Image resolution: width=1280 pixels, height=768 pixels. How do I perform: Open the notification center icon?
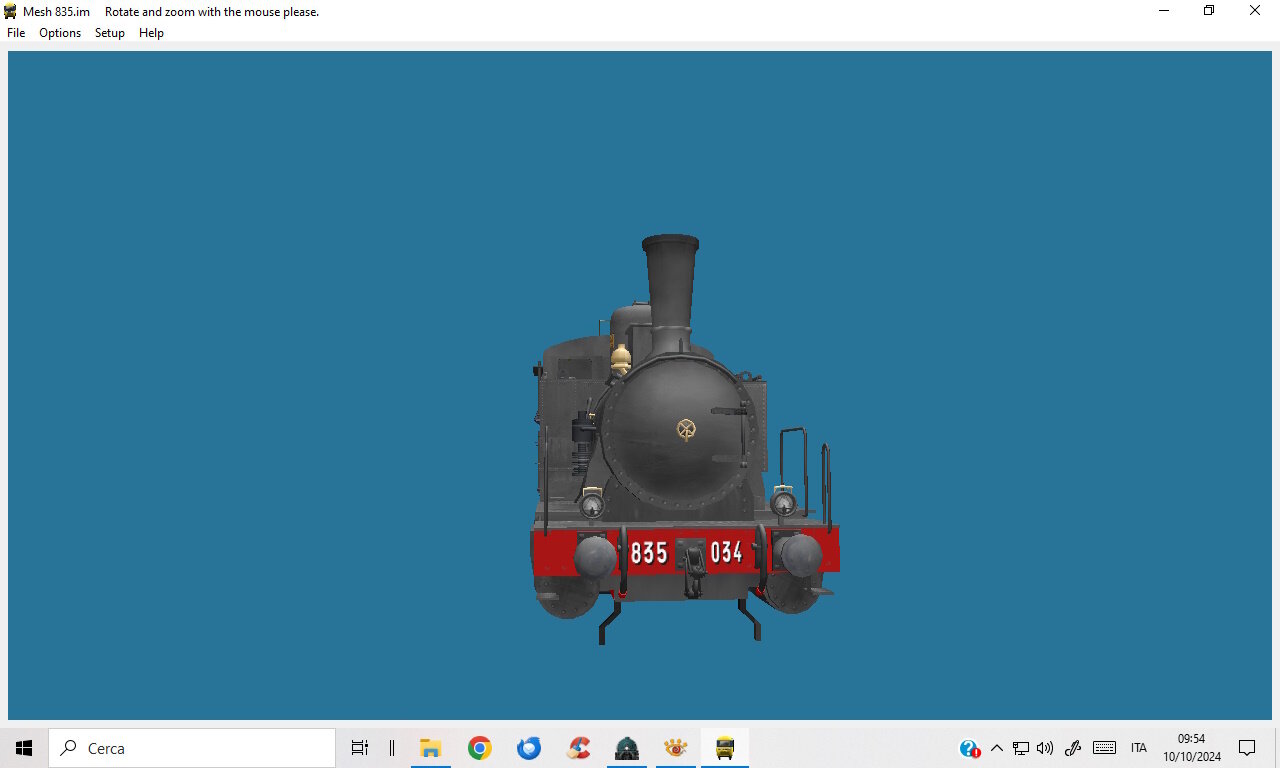tap(1247, 748)
